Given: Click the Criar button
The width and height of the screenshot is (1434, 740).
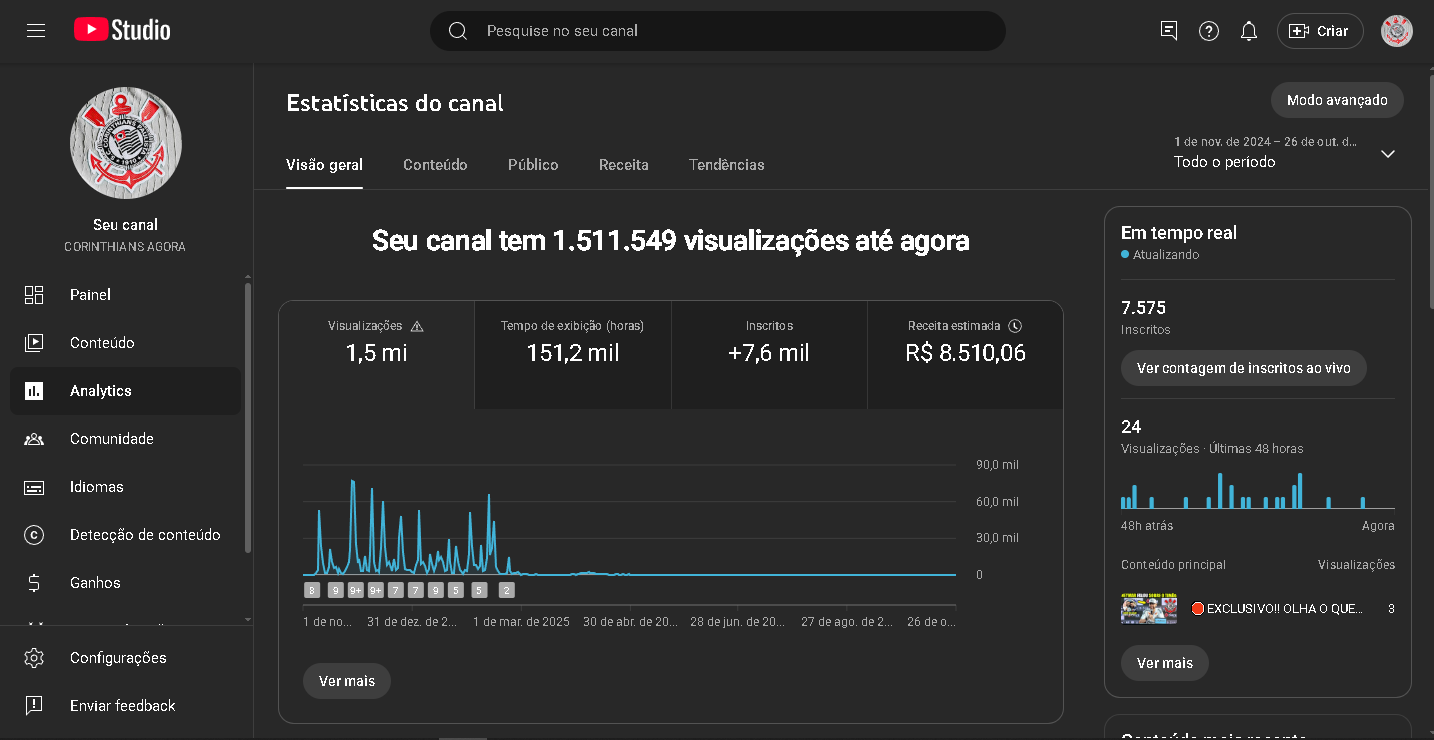Looking at the screenshot, I should 1320,31.
